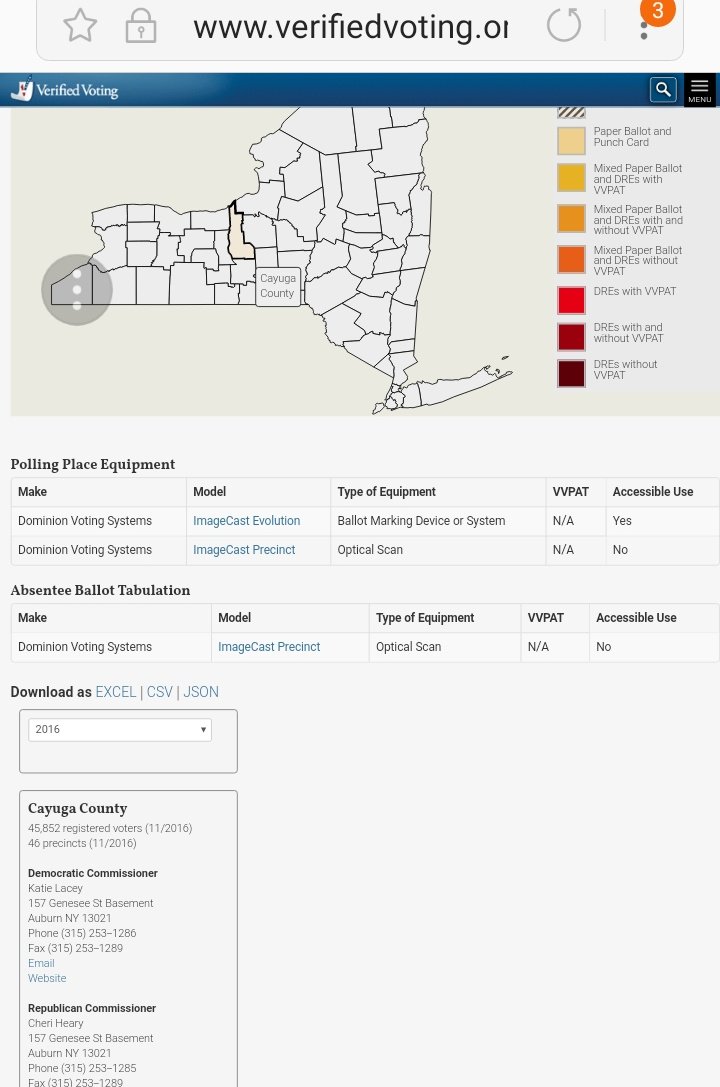This screenshot has width=720, height=1087.
Task: Tap the bookmark star icon
Action: click(80, 26)
